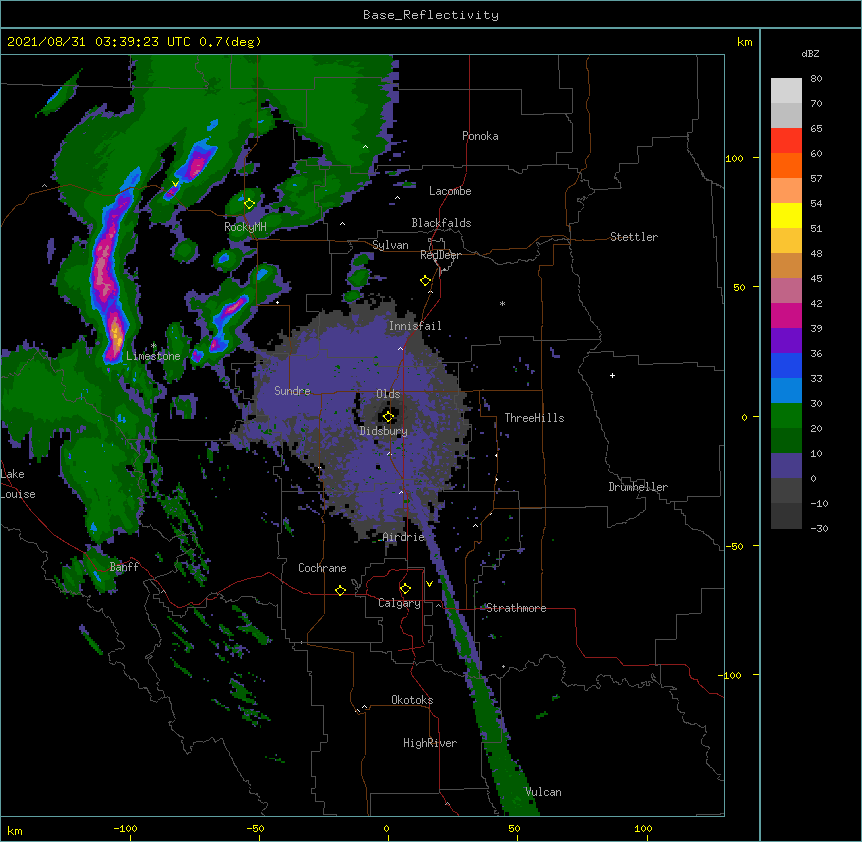
Task: Click the Airdrie city label
Action: [404, 537]
